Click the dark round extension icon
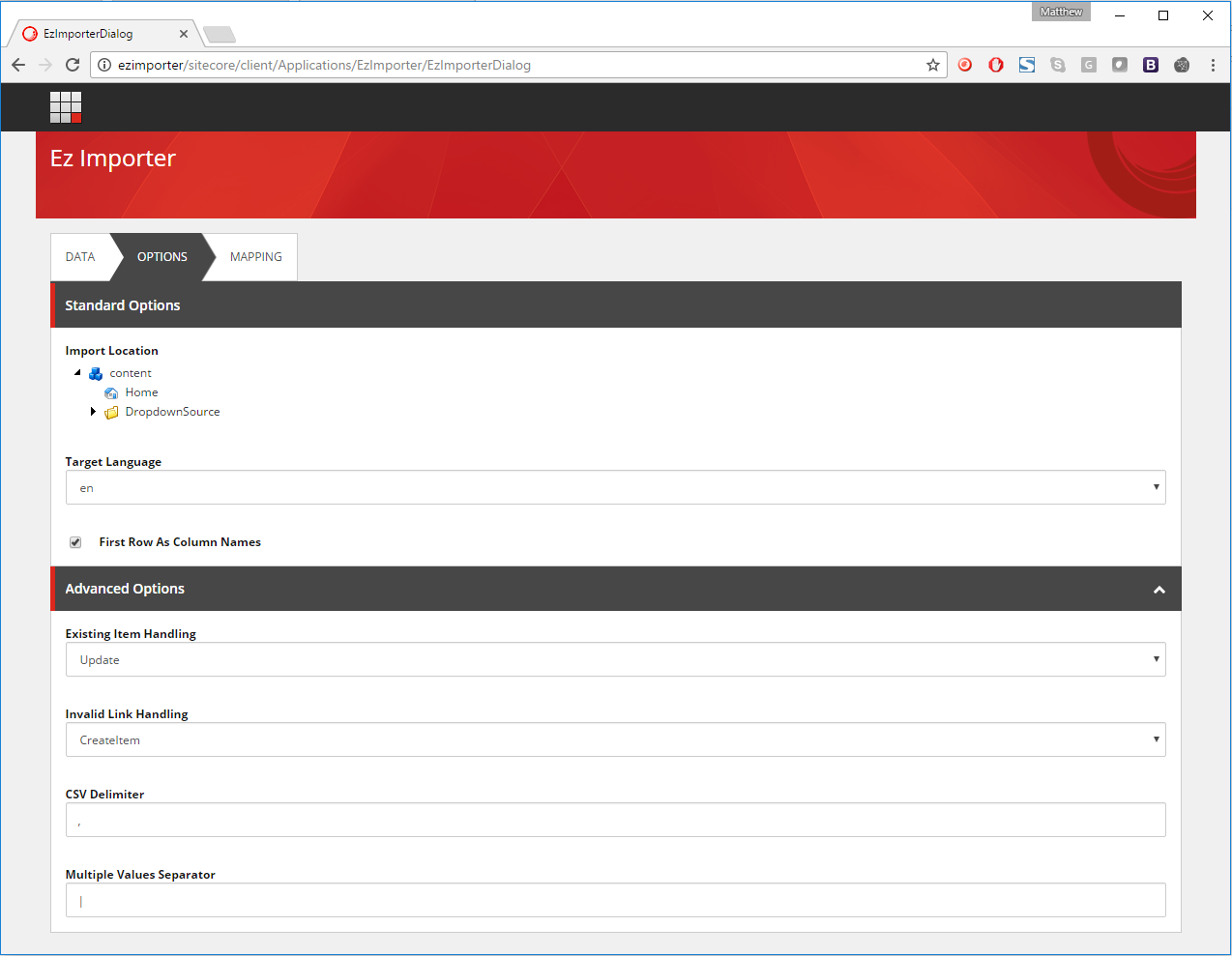1232x956 pixels. (1182, 65)
